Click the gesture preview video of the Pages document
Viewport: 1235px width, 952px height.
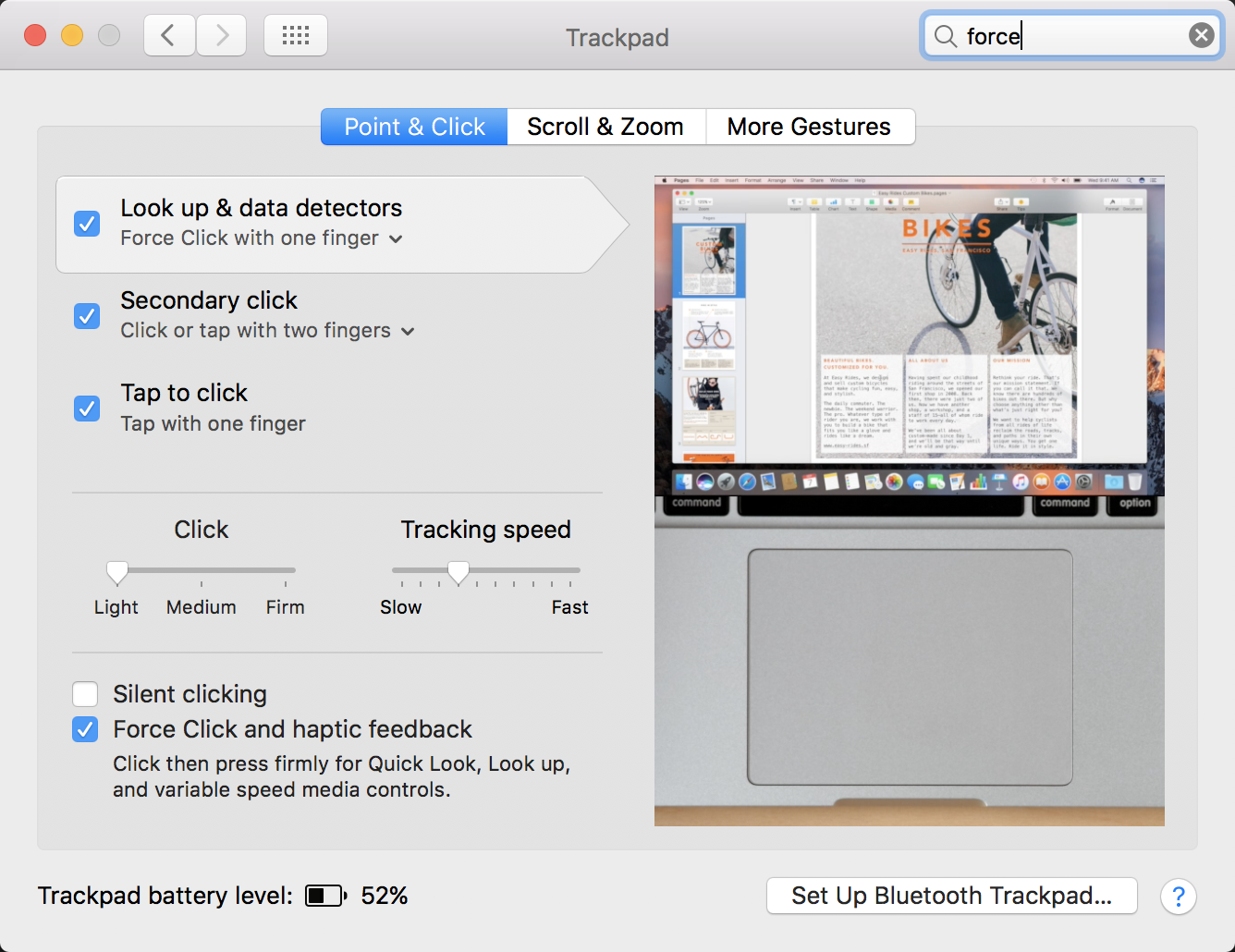tap(910, 500)
